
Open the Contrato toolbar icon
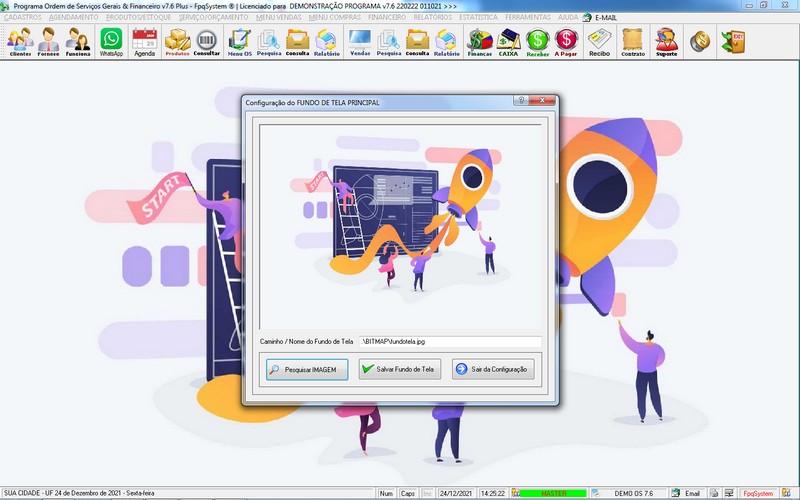(x=632, y=42)
